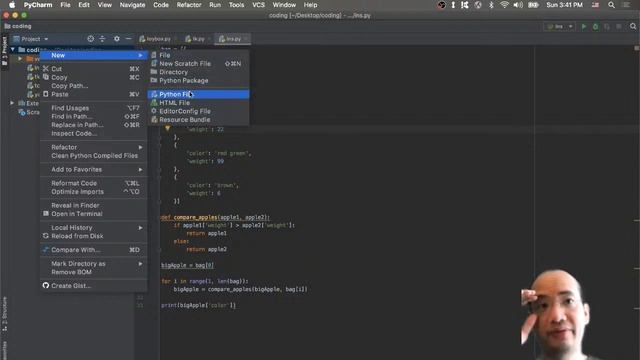Screen dimensions: 640x360
Task: Open the Project panel settings gear
Action: (x=117, y=39)
